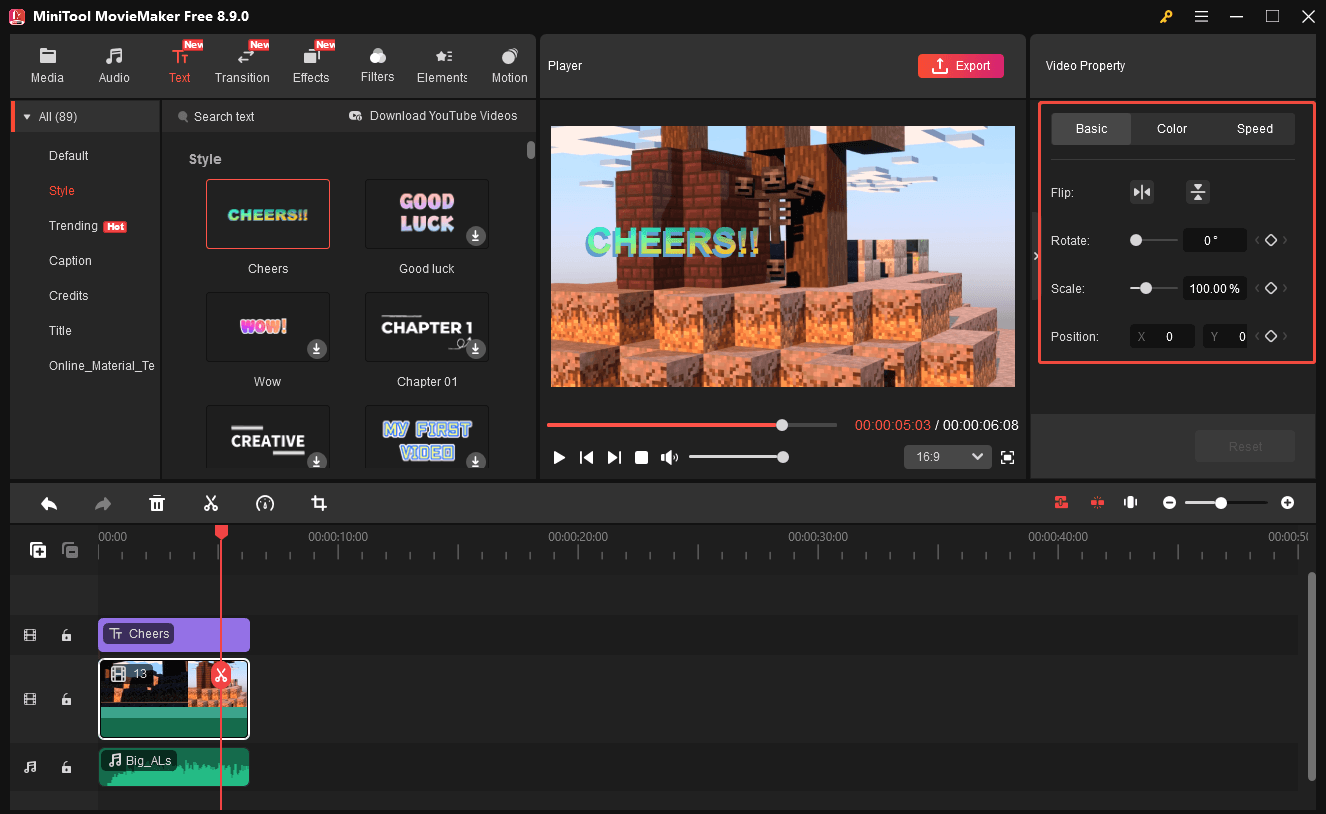Add keyframe for Scale
This screenshot has width=1326, height=814.
point(1271,288)
